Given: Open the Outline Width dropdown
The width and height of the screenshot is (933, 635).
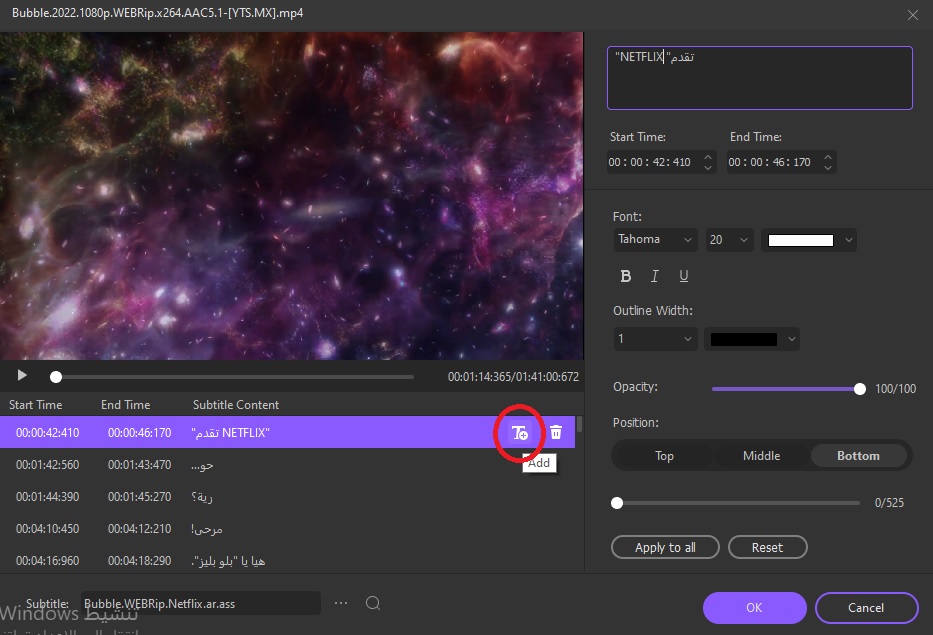Looking at the screenshot, I should (655, 339).
